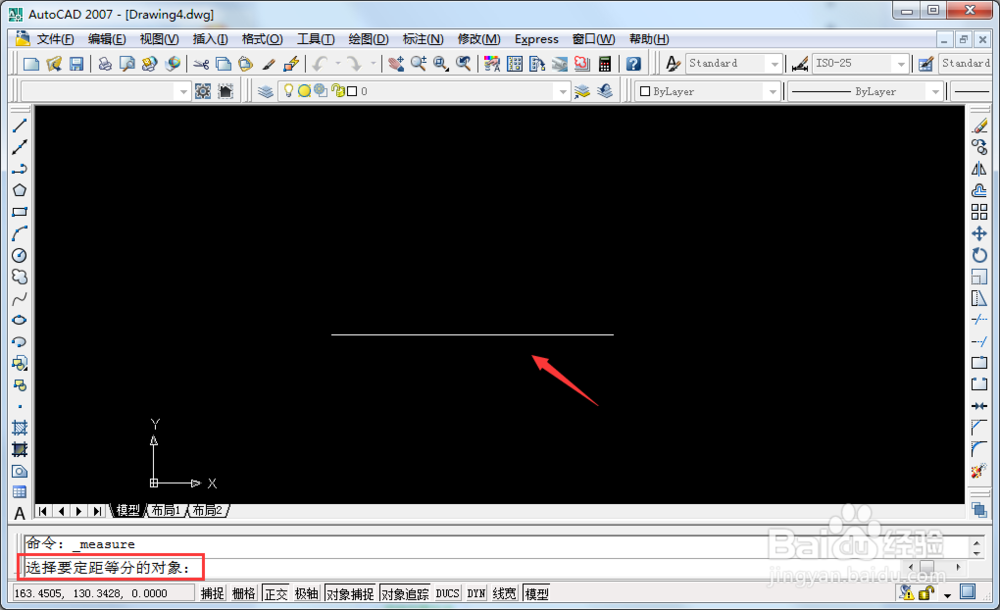
Task: Select the Revision Cloud tool
Action: [20, 277]
